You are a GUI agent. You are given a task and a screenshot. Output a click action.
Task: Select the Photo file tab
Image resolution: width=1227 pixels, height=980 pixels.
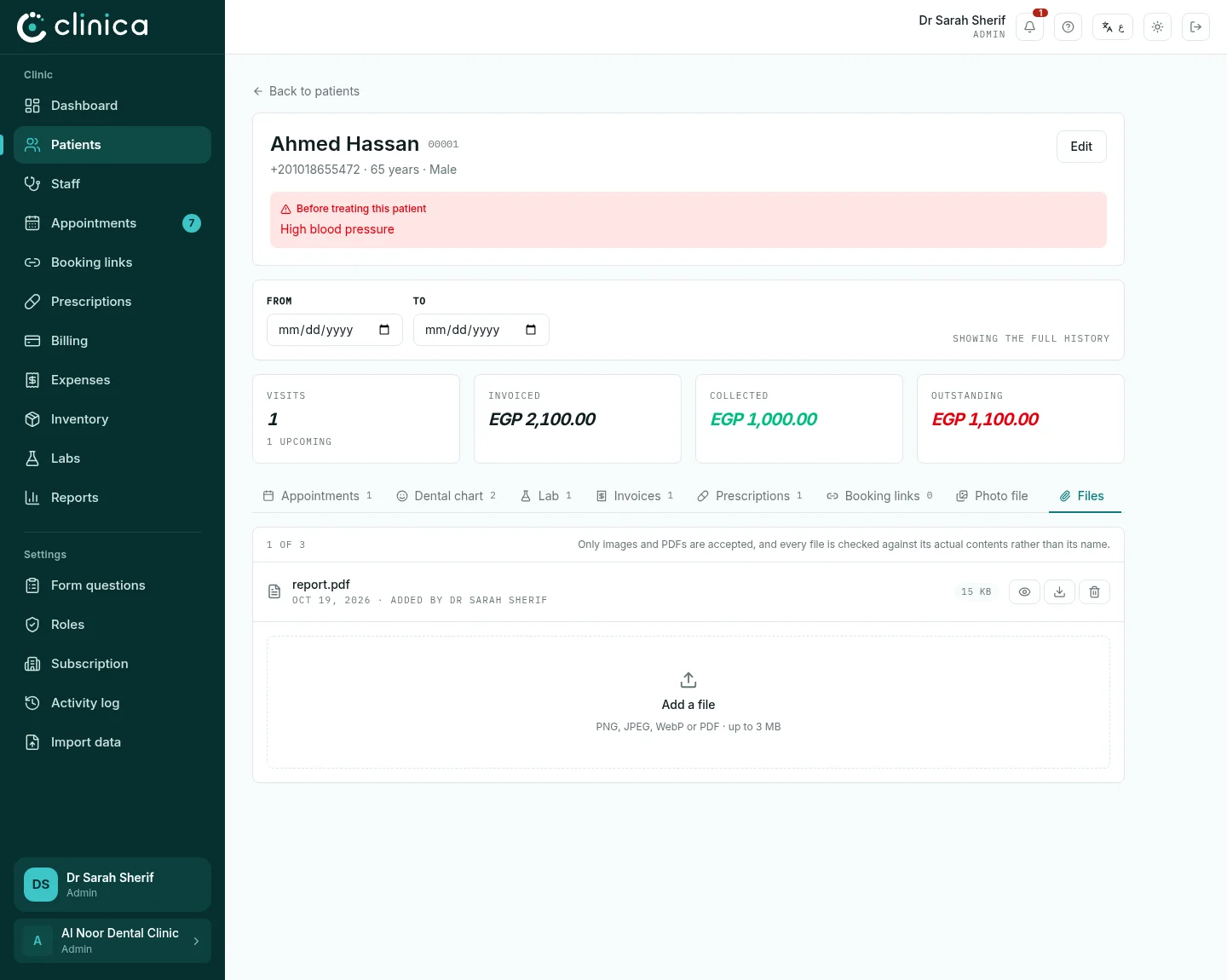click(992, 496)
